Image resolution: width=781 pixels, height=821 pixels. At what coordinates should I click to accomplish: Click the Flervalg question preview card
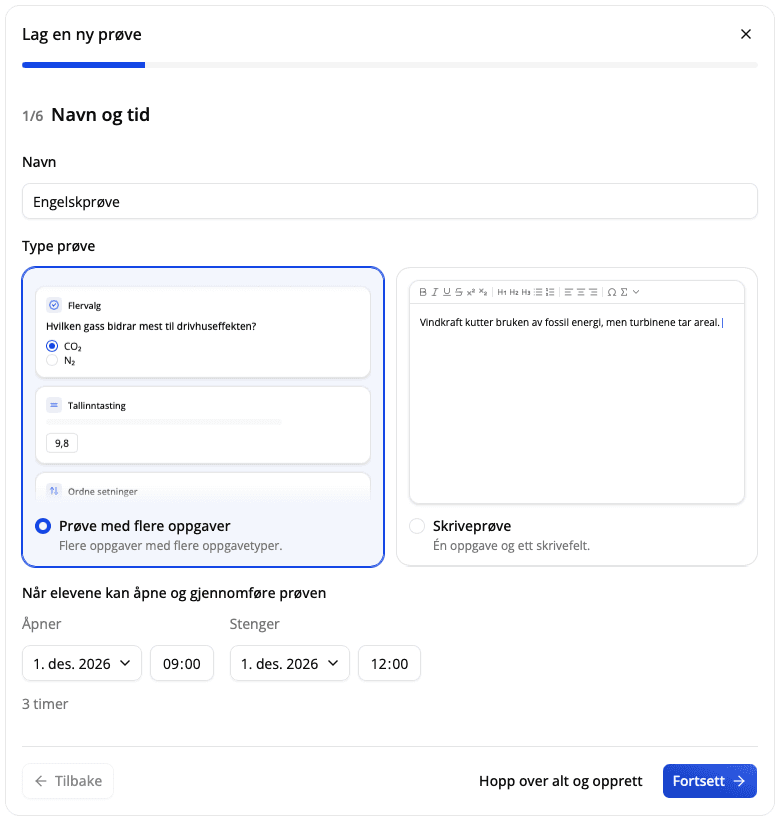pos(203,332)
